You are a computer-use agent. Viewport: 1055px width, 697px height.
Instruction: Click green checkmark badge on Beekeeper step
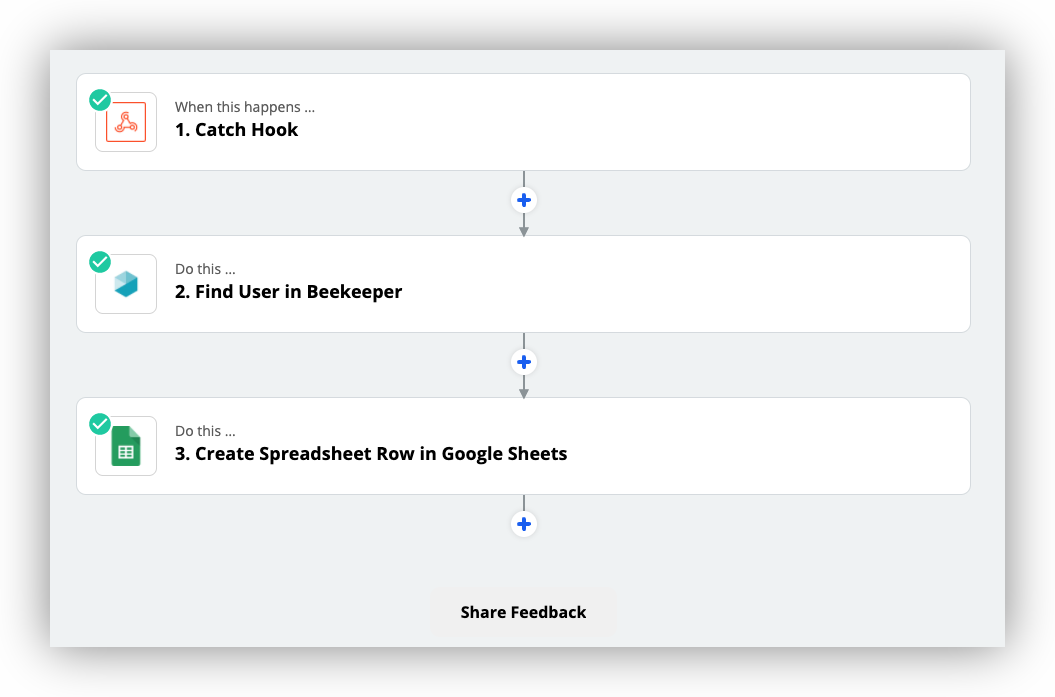tap(100, 262)
